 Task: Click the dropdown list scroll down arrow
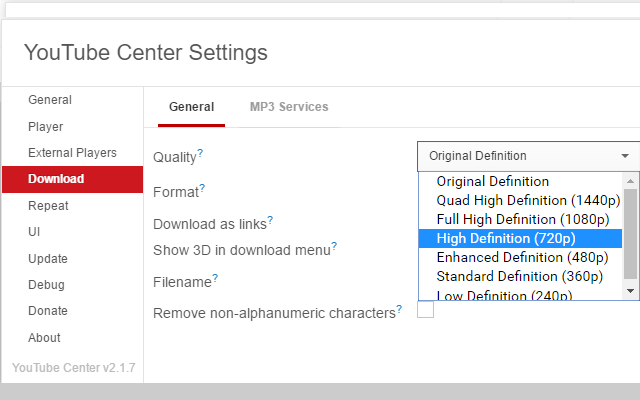point(630,291)
